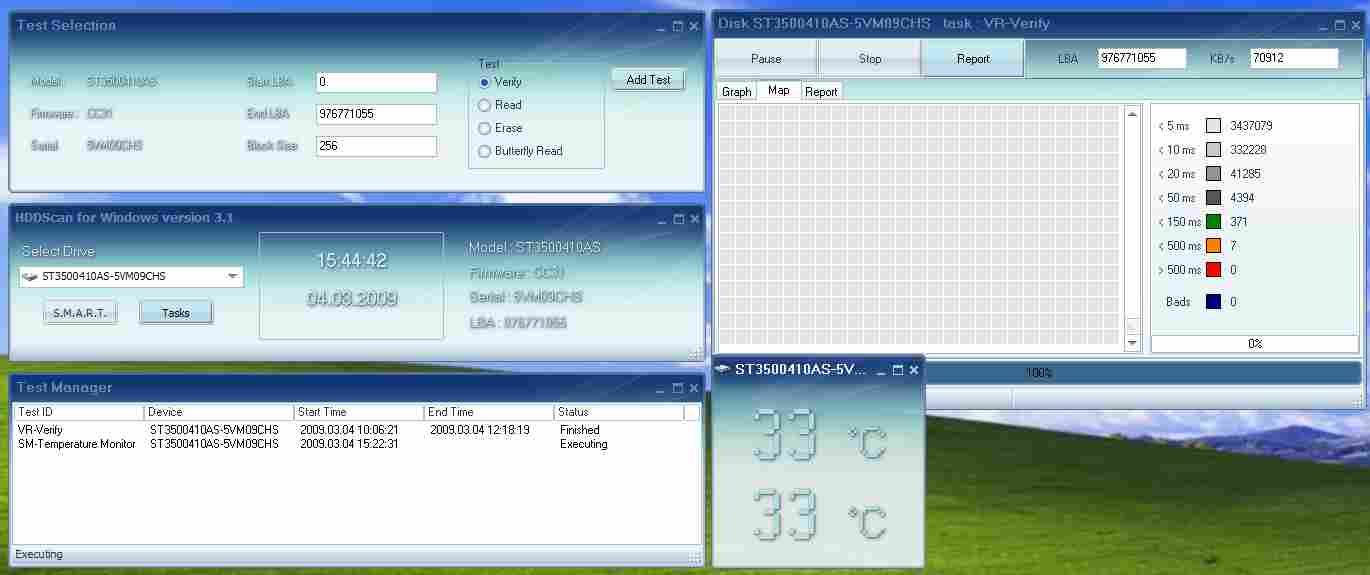Click the <10 ms gray swatch
The width and height of the screenshot is (1370, 575).
pos(1213,150)
